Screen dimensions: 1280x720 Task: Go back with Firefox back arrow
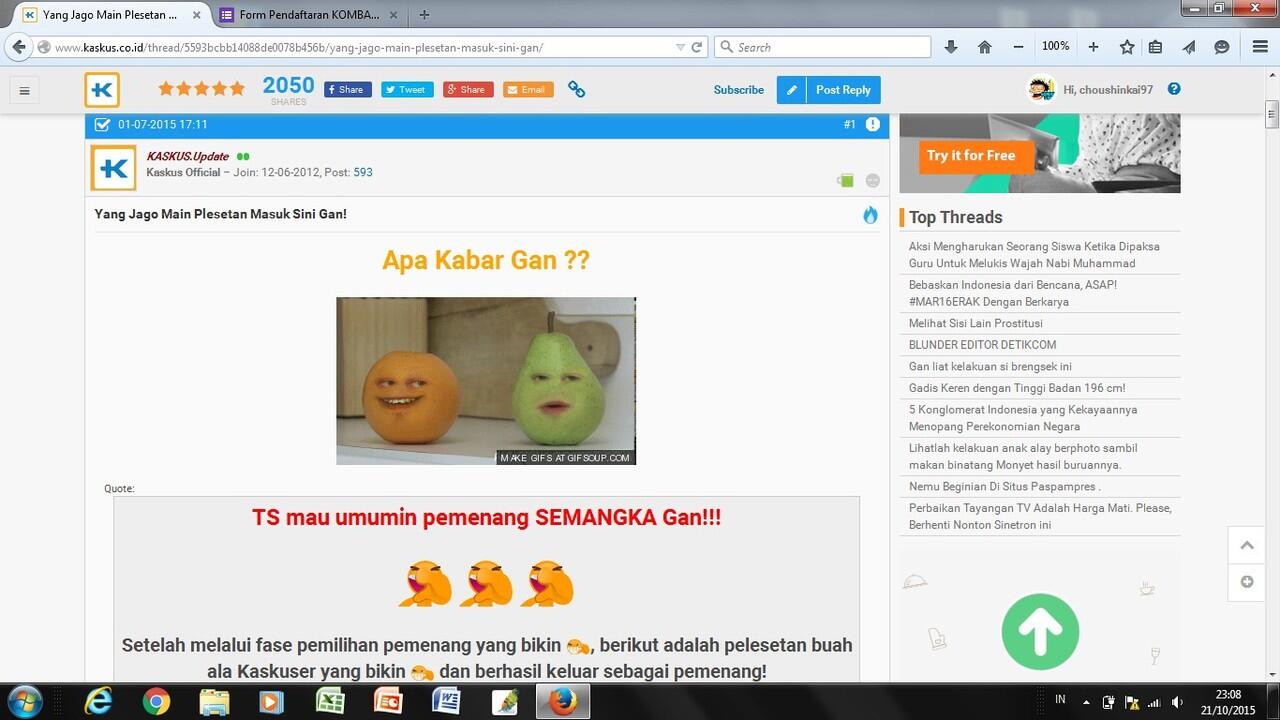pyautogui.click(x=18, y=47)
